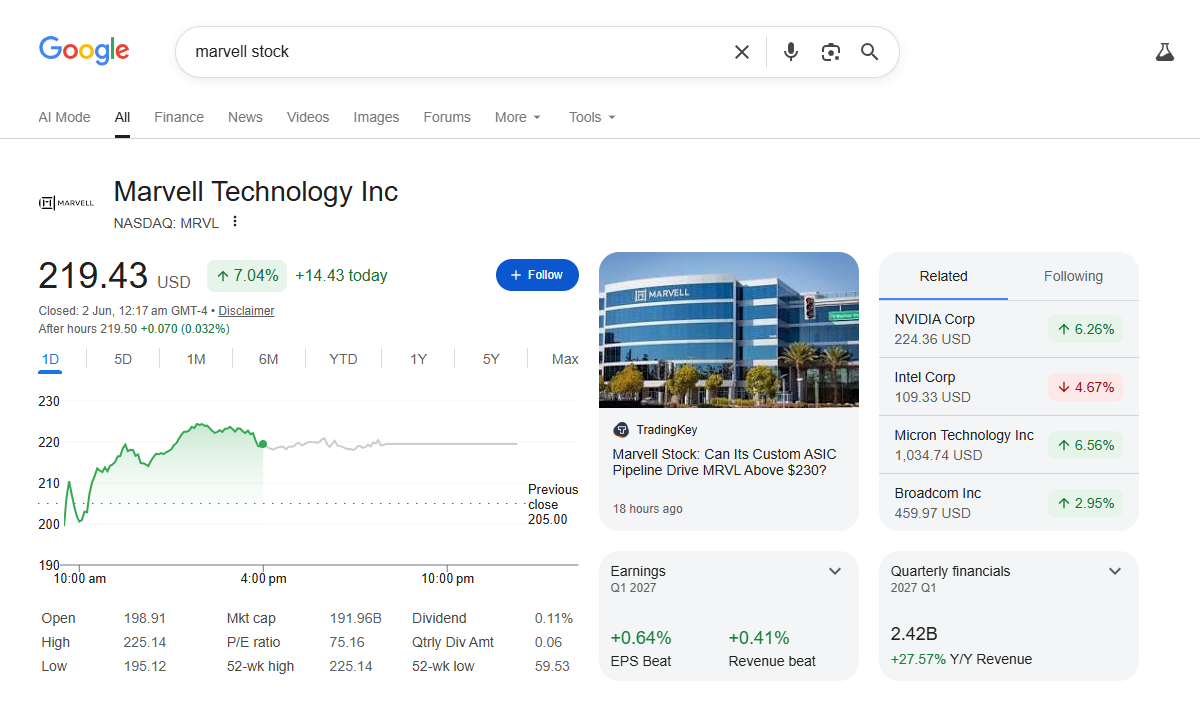Open Search Labs flask icon
Screen dimensions: 1200x703
tap(1164, 52)
